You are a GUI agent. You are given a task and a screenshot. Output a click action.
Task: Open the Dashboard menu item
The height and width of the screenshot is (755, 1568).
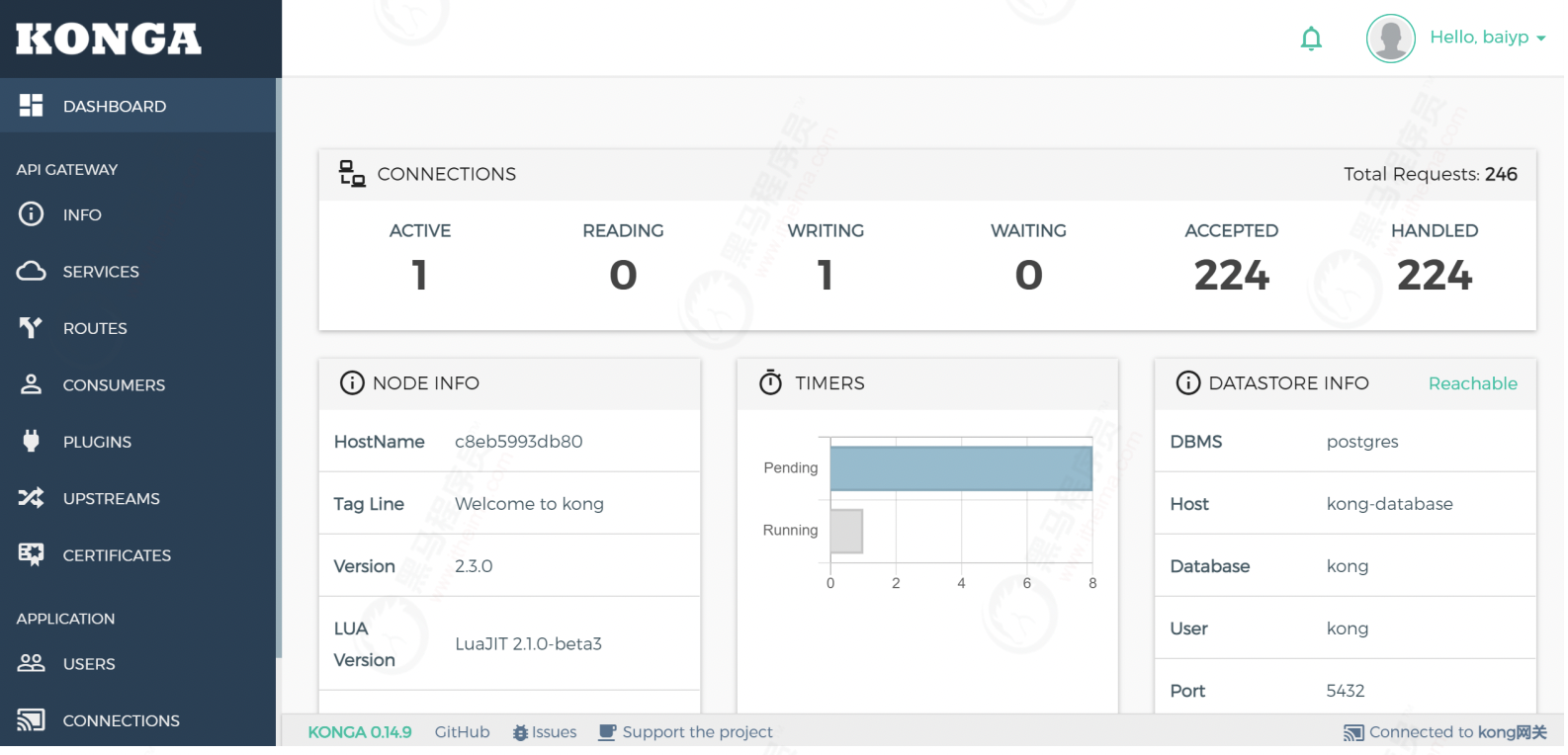point(138,106)
